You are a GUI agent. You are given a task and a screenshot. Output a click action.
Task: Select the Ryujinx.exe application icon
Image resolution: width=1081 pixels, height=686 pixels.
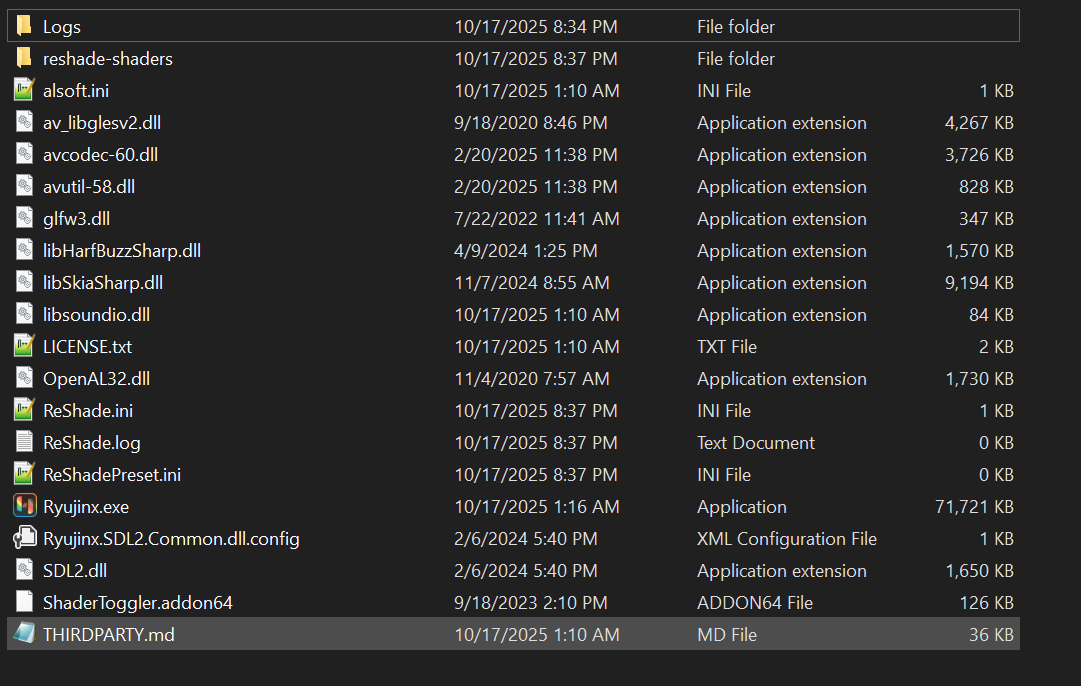24,506
